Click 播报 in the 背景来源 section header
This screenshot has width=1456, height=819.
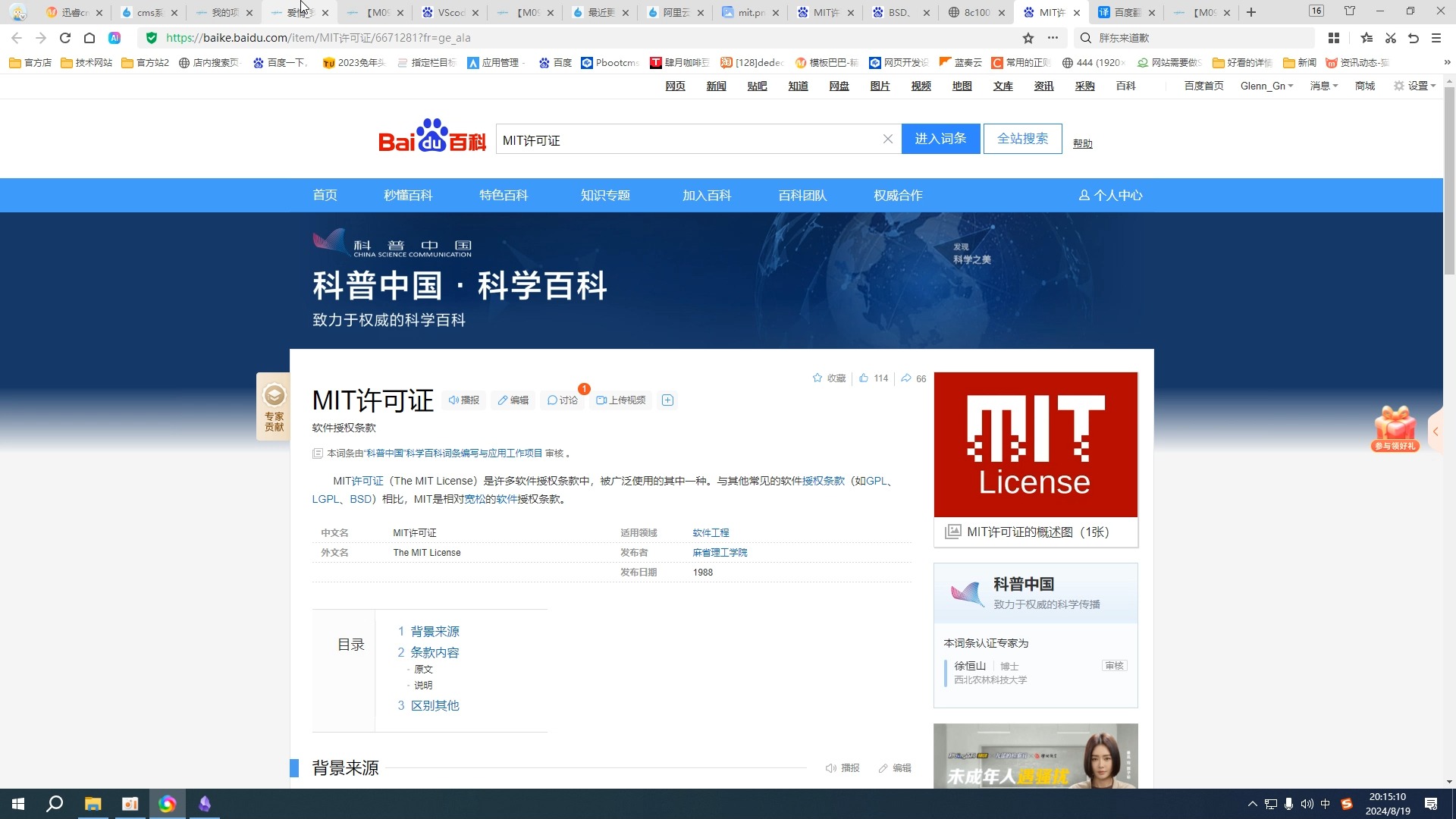[843, 768]
